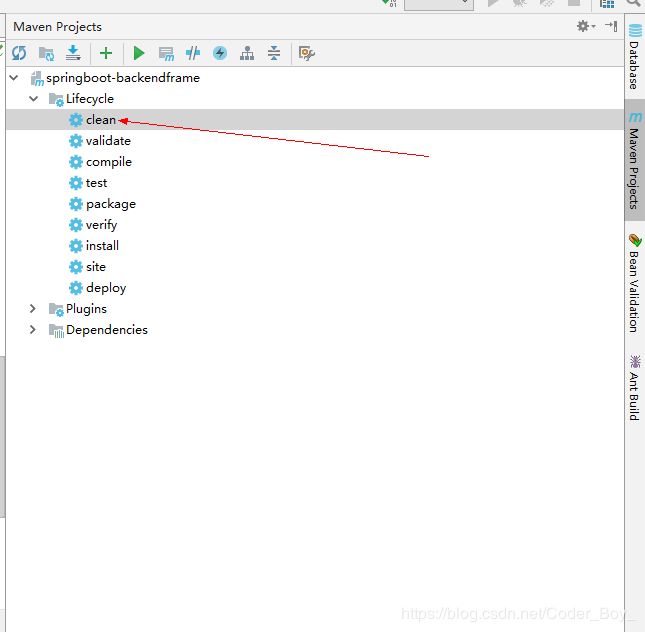Click Maven Projects panel title
The width and height of the screenshot is (645, 632).
(58, 27)
